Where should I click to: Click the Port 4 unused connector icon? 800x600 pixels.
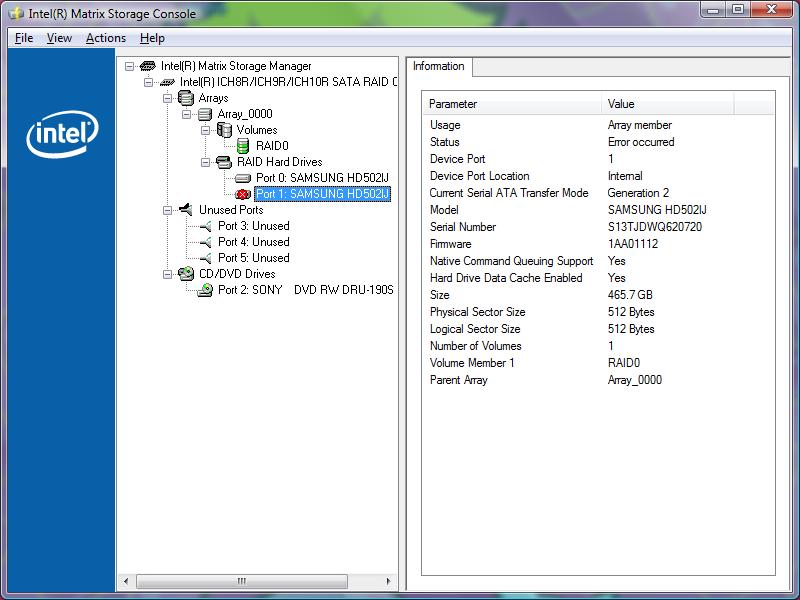(x=205, y=242)
